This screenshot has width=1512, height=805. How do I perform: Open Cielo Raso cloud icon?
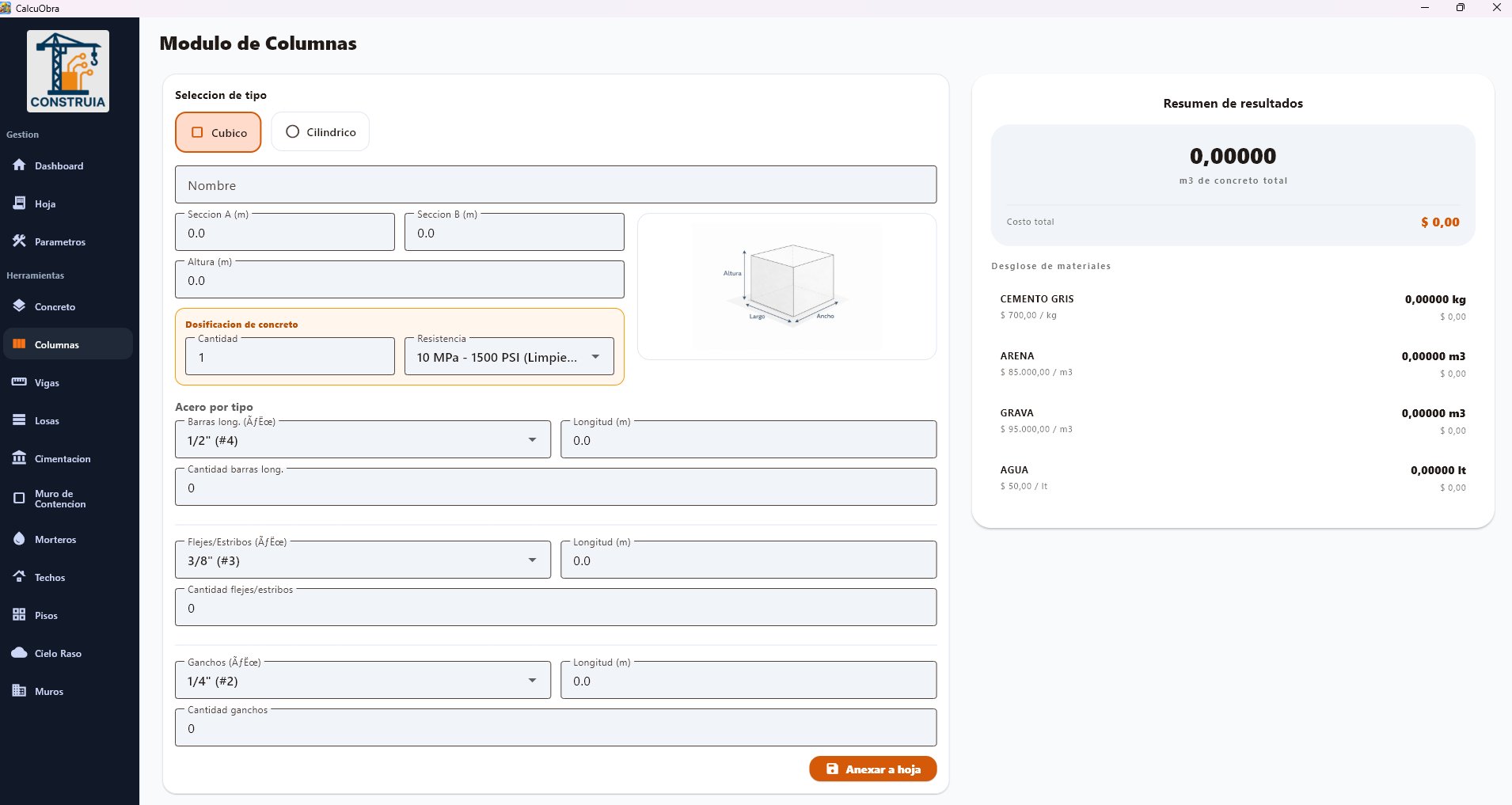pos(19,653)
